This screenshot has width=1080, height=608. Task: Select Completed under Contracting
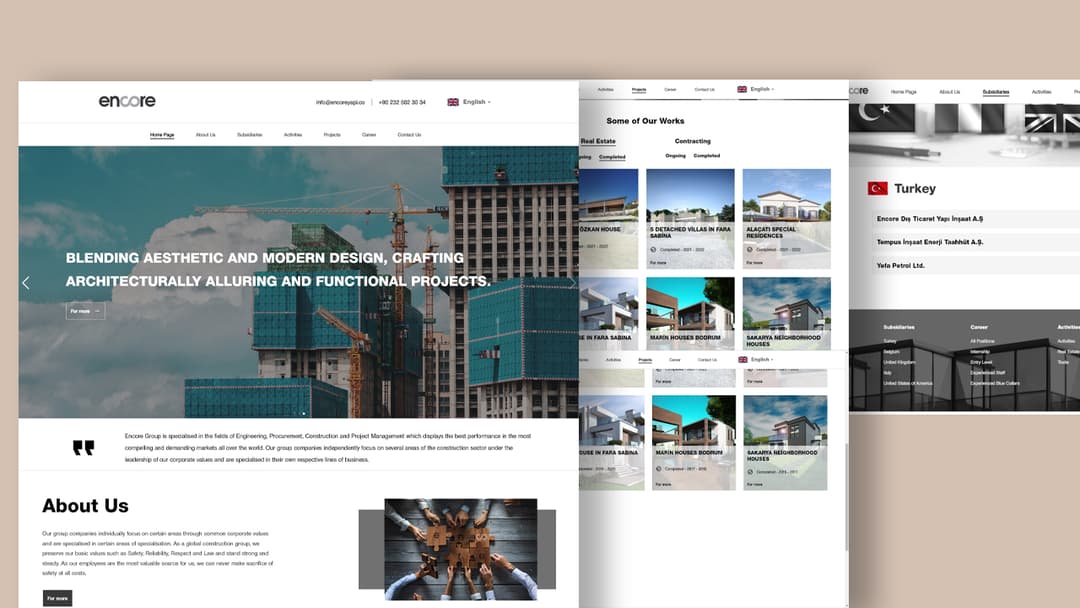707,156
